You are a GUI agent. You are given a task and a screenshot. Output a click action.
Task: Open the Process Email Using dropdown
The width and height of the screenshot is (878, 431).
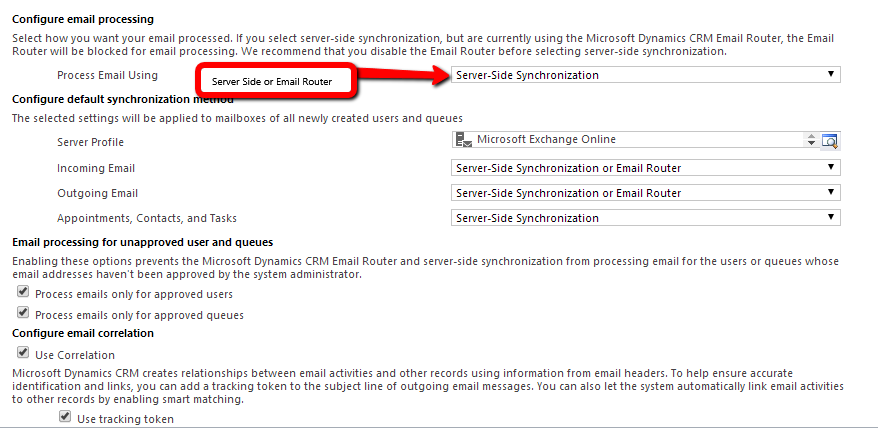click(x=646, y=75)
